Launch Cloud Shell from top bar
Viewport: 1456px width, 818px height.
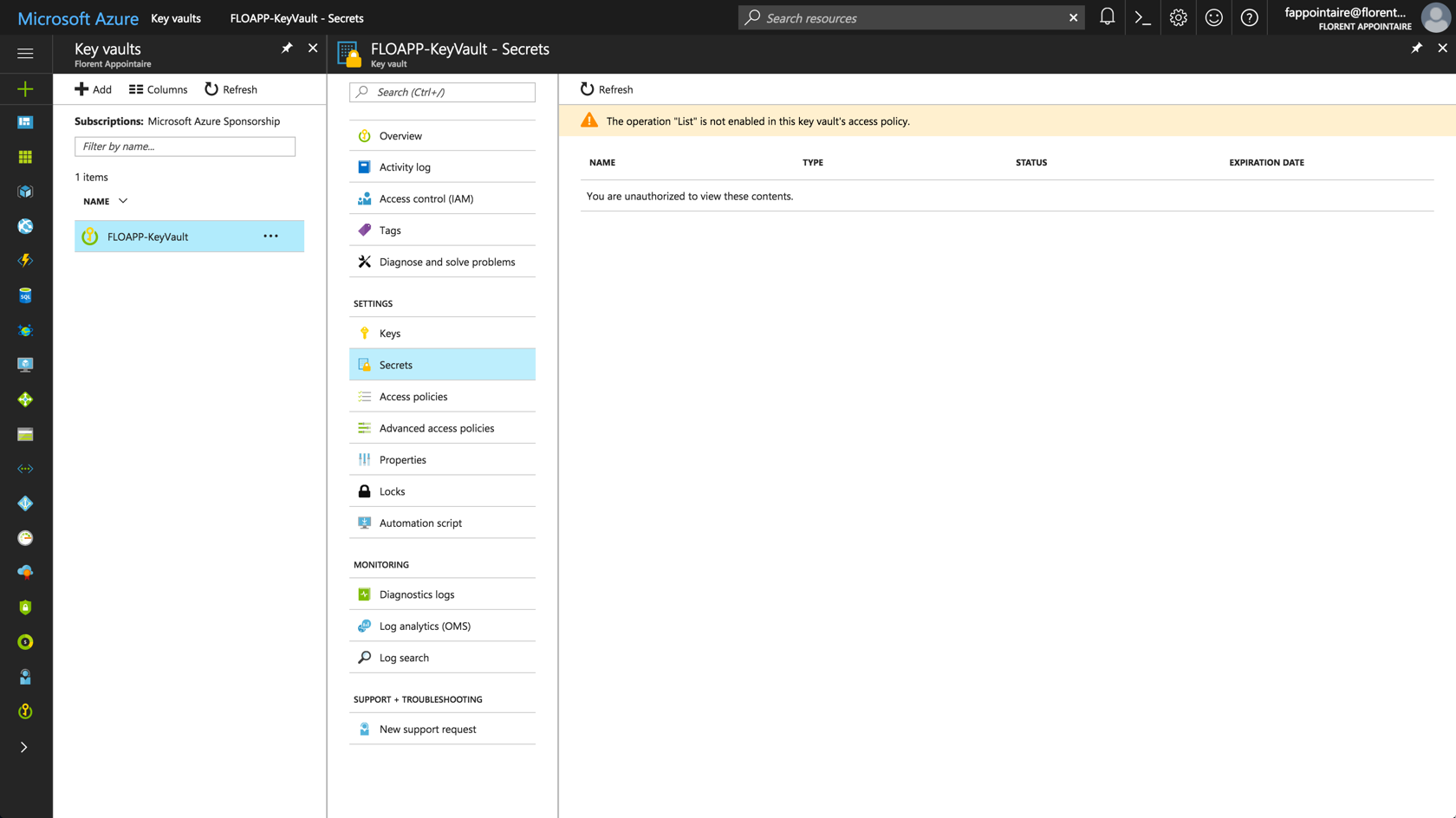pos(1142,17)
